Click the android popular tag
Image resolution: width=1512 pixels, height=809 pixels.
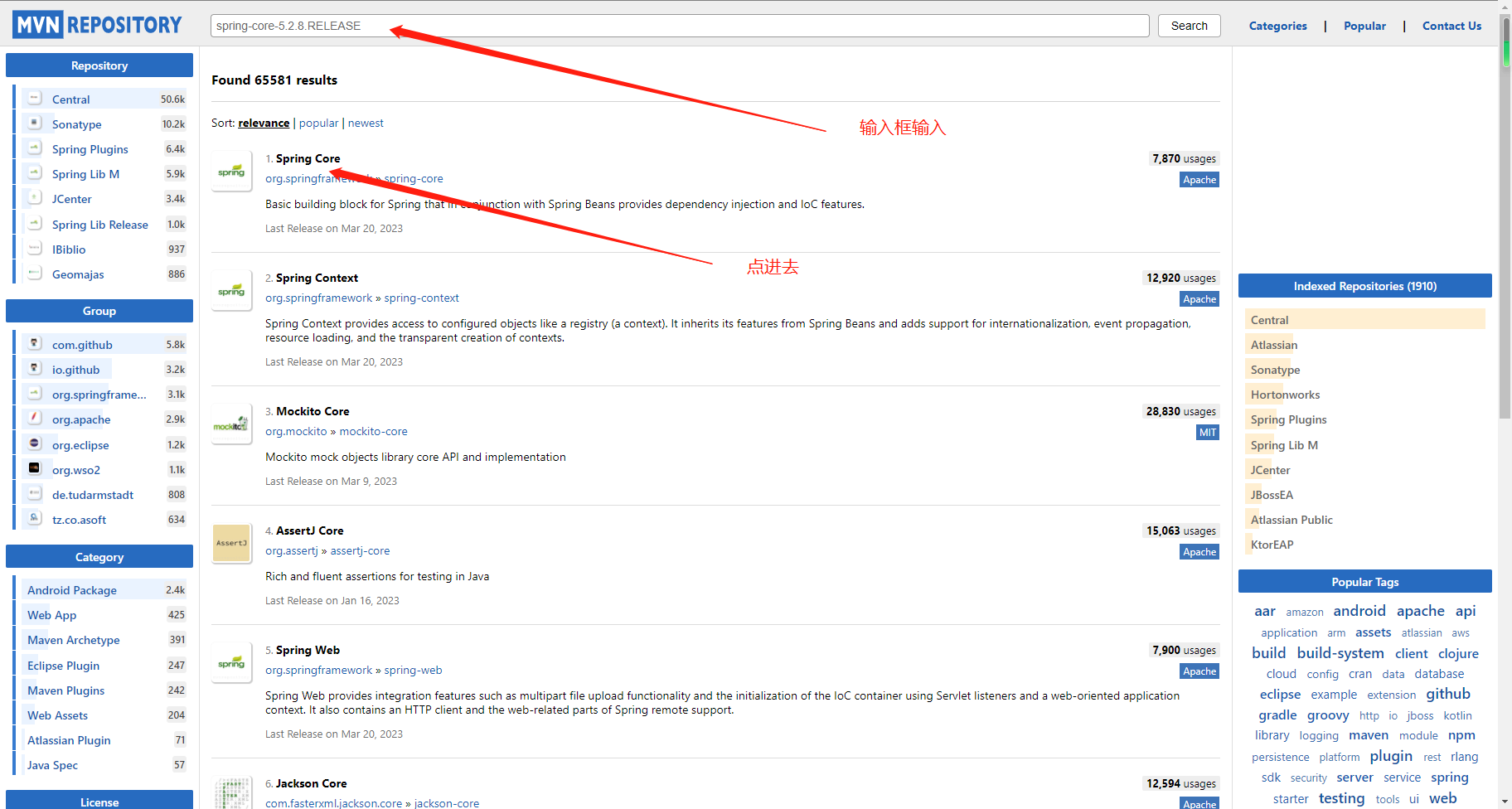[x=1359, y=611]
